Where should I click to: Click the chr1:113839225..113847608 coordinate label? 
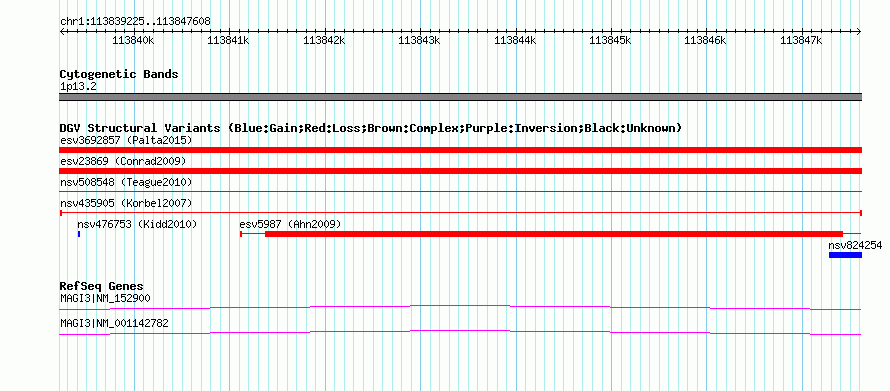coord(135,22)
